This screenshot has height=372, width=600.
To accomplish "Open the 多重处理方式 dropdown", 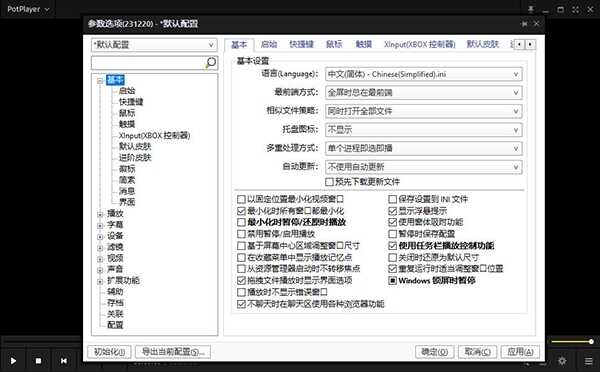I will (x=424, y=148).
